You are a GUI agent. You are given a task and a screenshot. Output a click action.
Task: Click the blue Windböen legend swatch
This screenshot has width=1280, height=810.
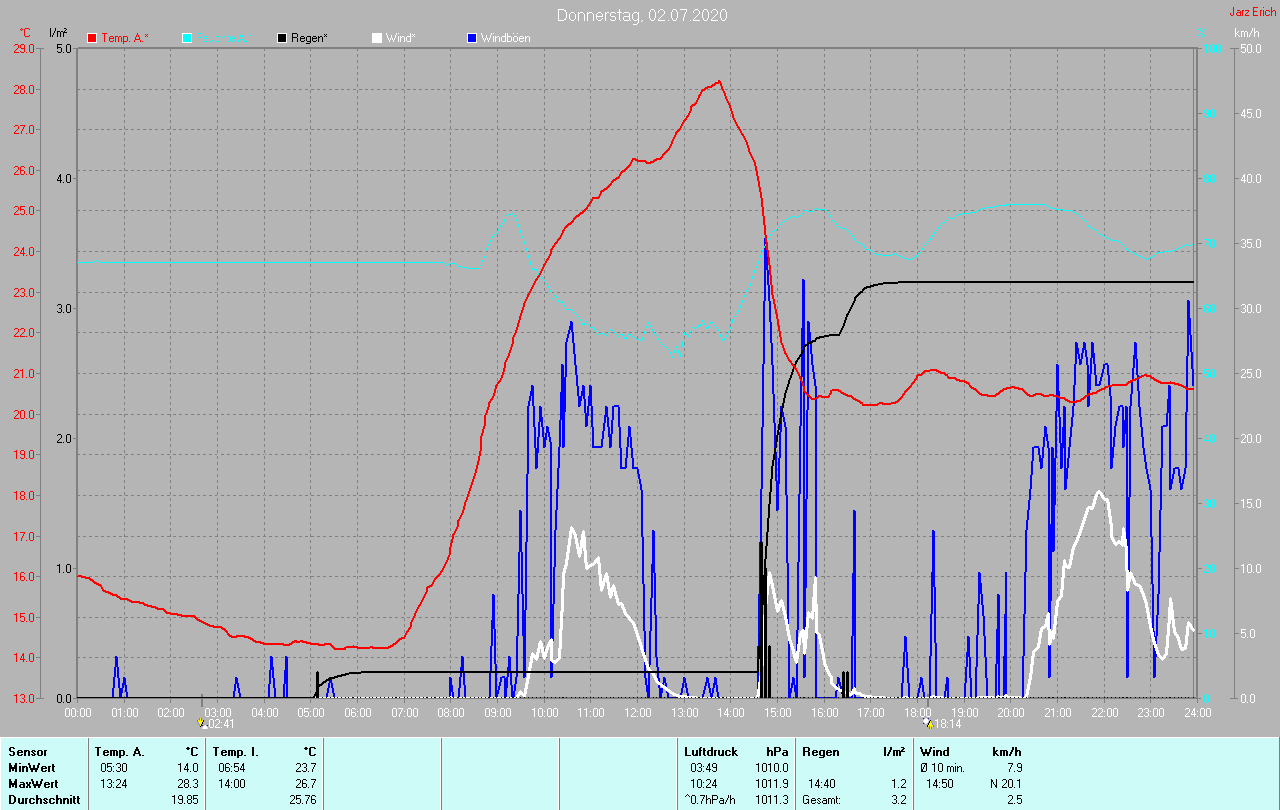point(472,38)
